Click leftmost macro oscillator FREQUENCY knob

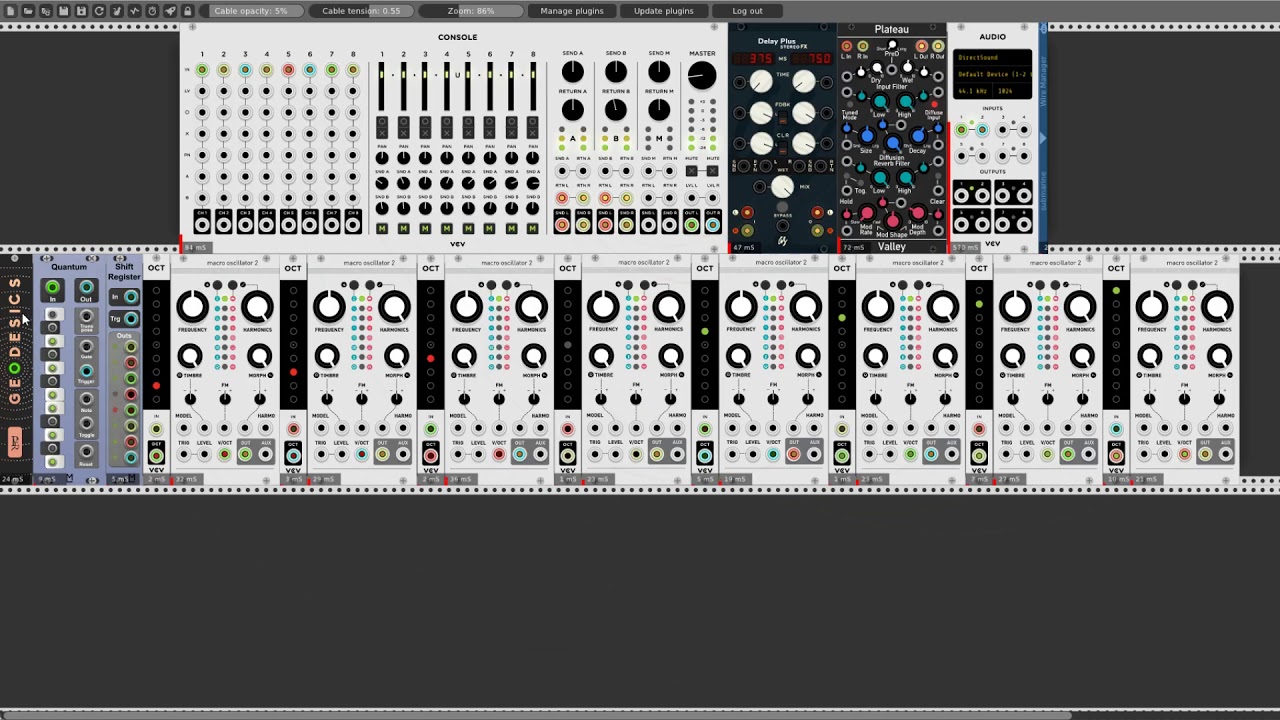tap(192, 308)
